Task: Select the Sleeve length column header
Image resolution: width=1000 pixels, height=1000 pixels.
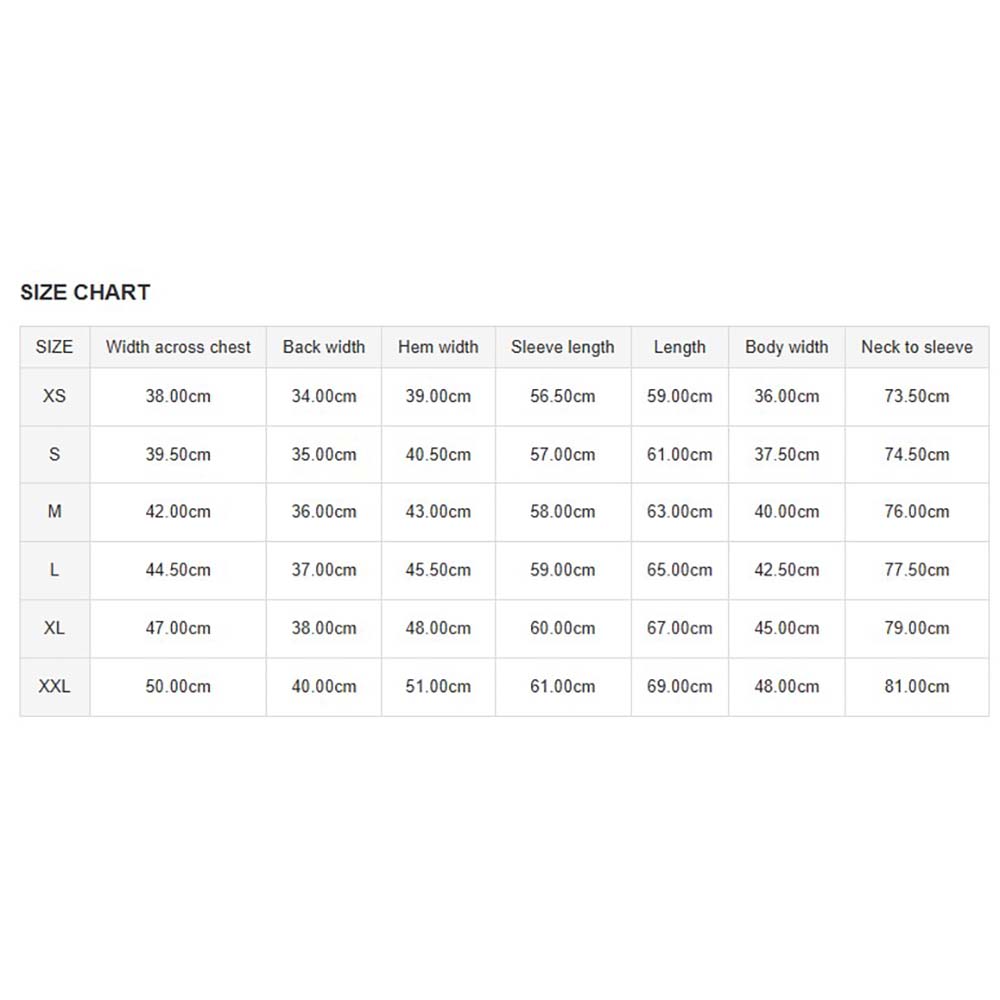Action: click(563, 347)
